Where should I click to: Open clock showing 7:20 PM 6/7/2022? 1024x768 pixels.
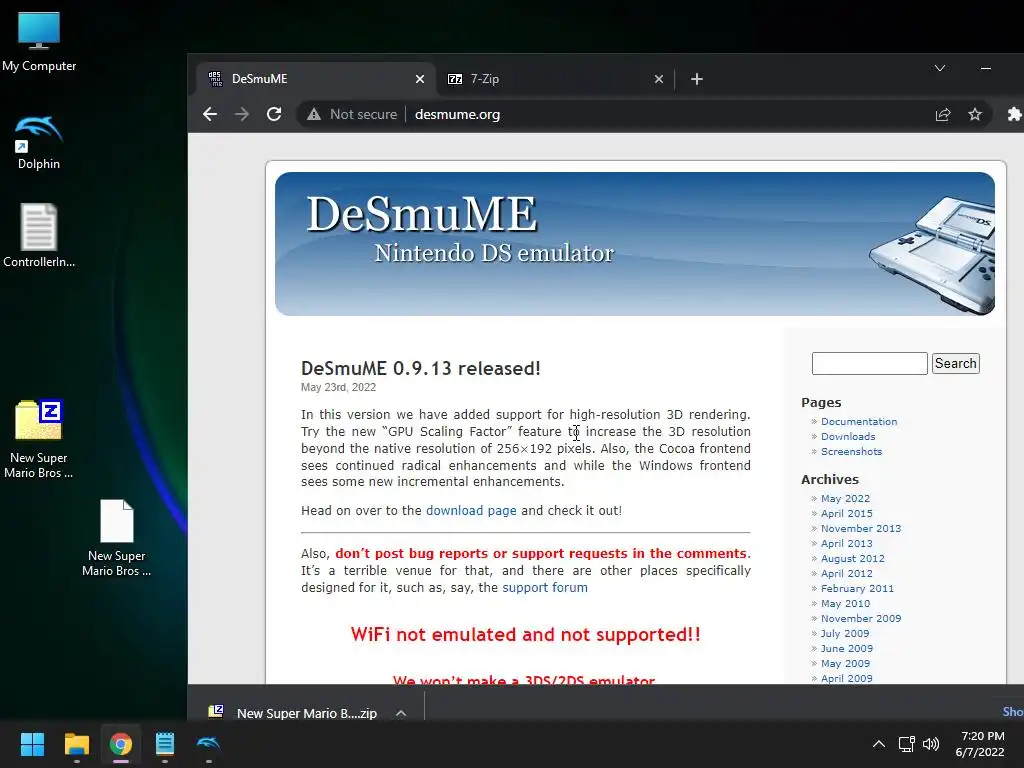pyautogui.click(x=982, y=744)
